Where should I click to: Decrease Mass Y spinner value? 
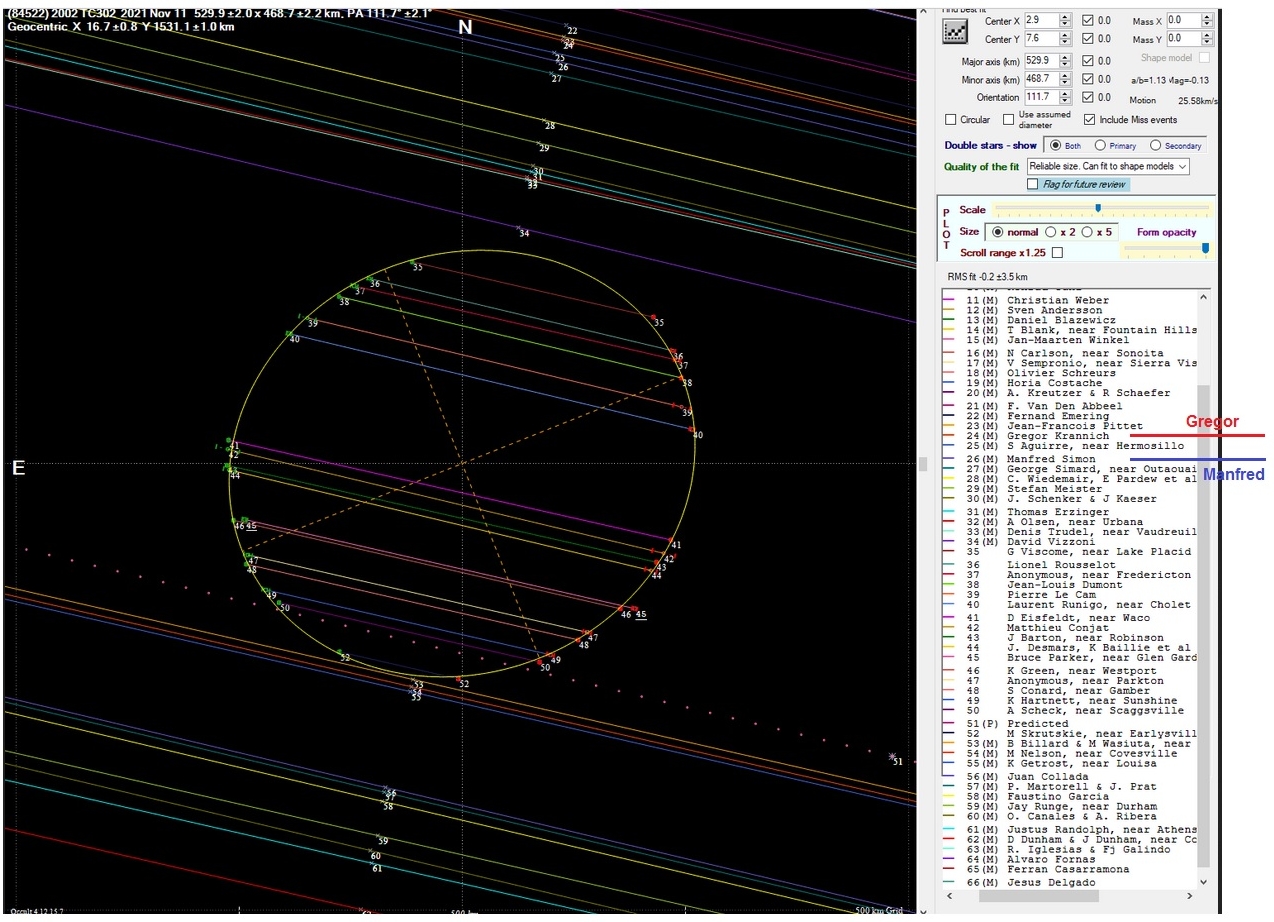click(1208, 42)
